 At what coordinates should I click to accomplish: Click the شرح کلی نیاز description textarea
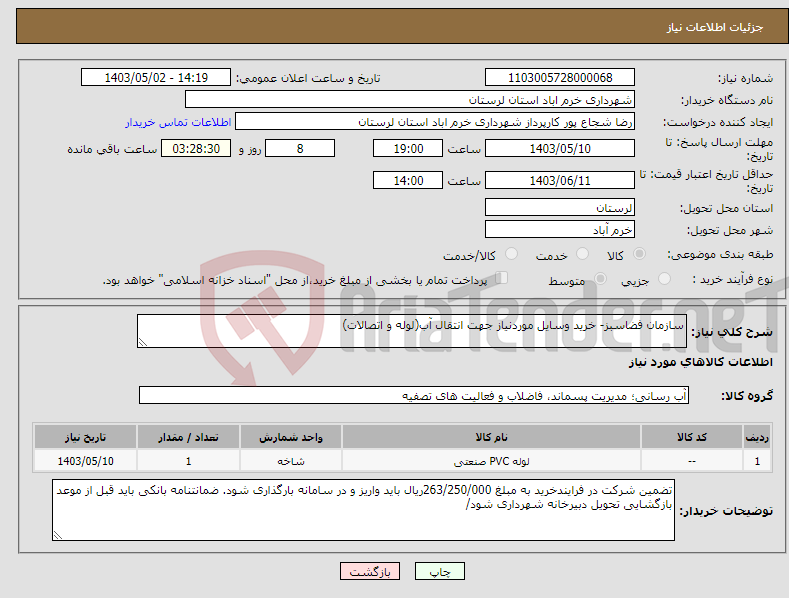(412, 331)
